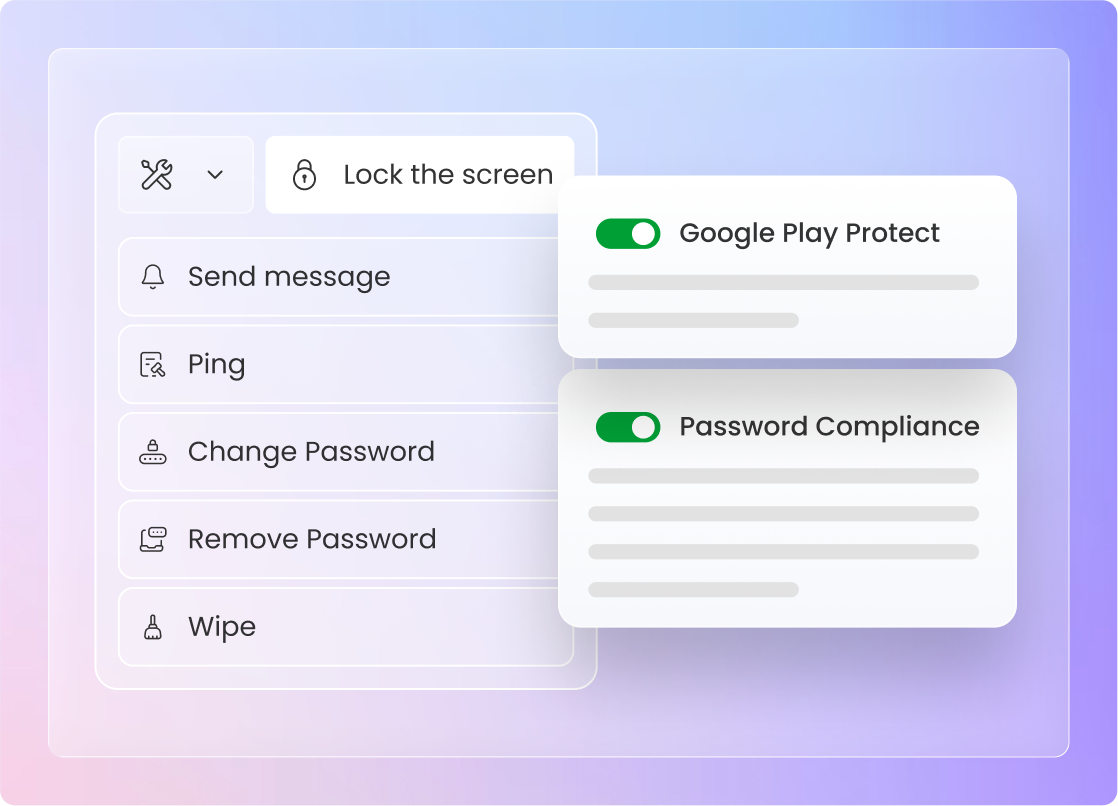This screenshot has width=1118, height=806.
Task: Click the Wipe action row
Action: (x=346, y=627)
